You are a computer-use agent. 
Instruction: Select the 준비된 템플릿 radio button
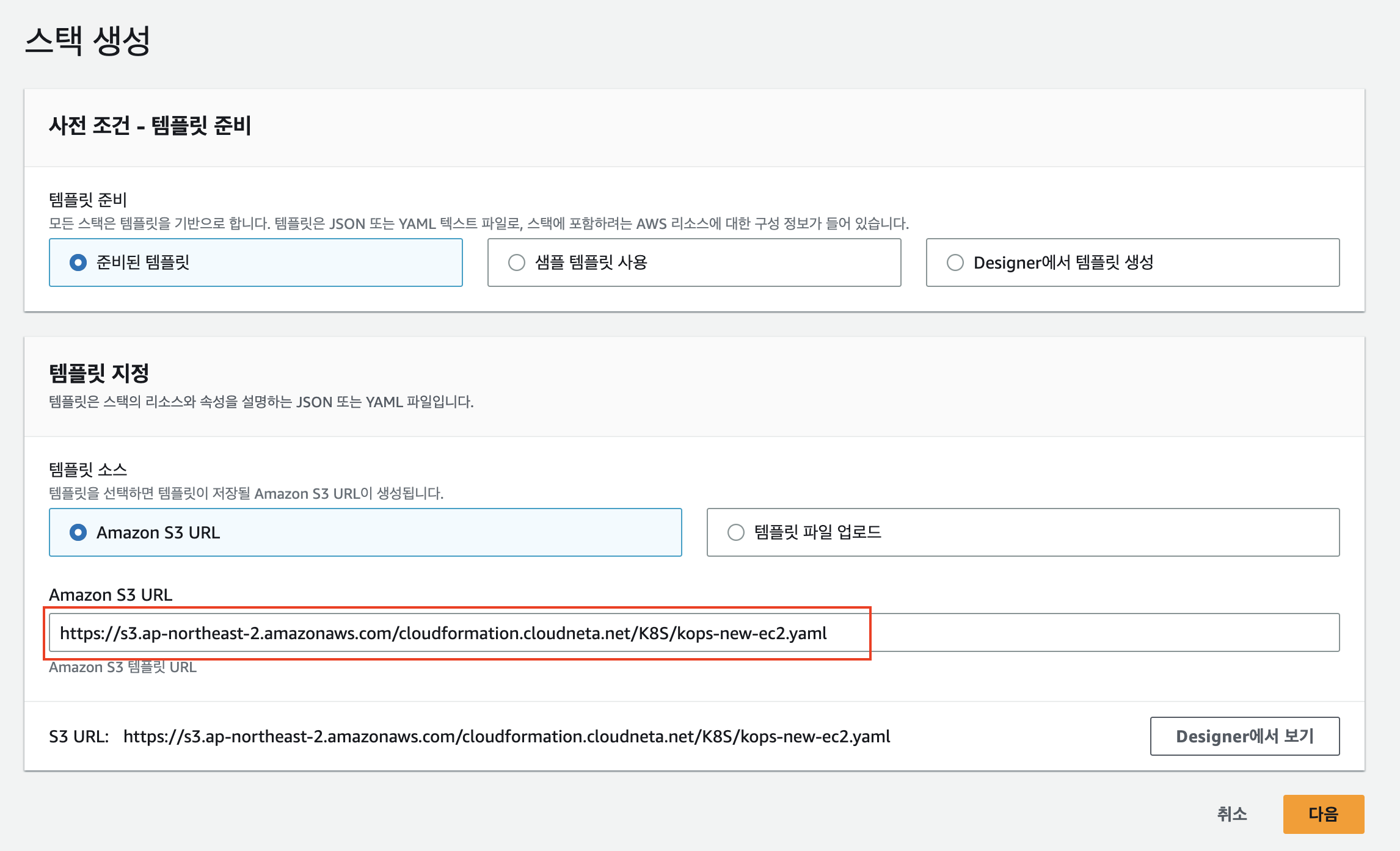78,263
